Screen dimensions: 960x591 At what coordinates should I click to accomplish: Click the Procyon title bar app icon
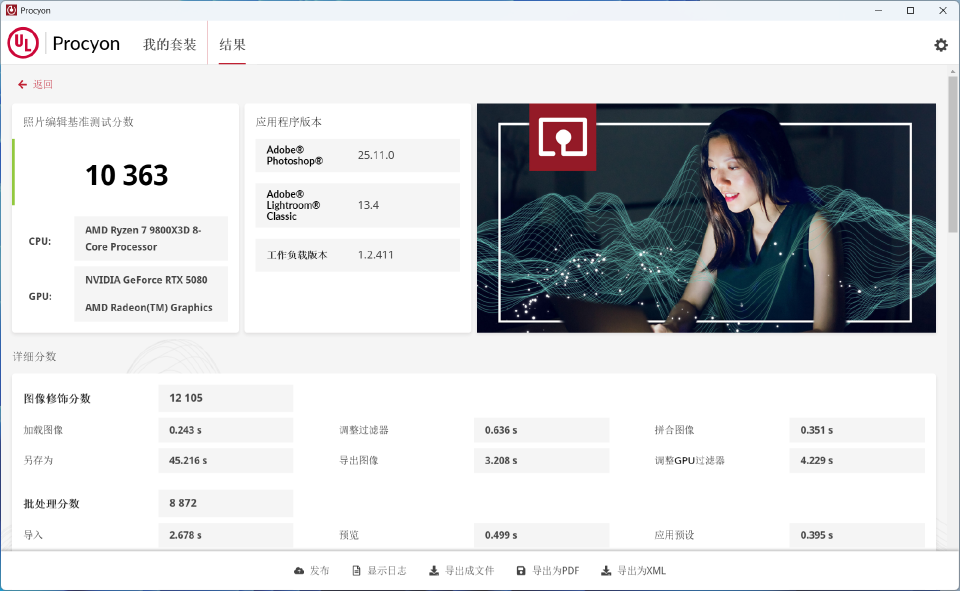pyautogui.click(x=11, y=10)
